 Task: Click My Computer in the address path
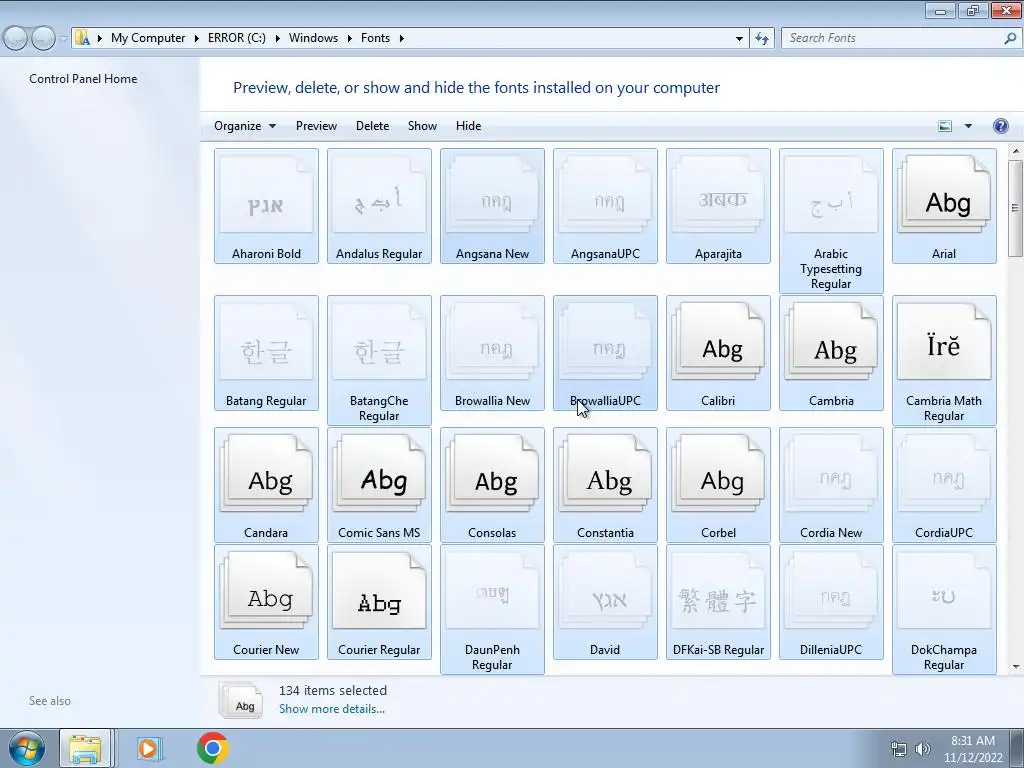point(148,38)
